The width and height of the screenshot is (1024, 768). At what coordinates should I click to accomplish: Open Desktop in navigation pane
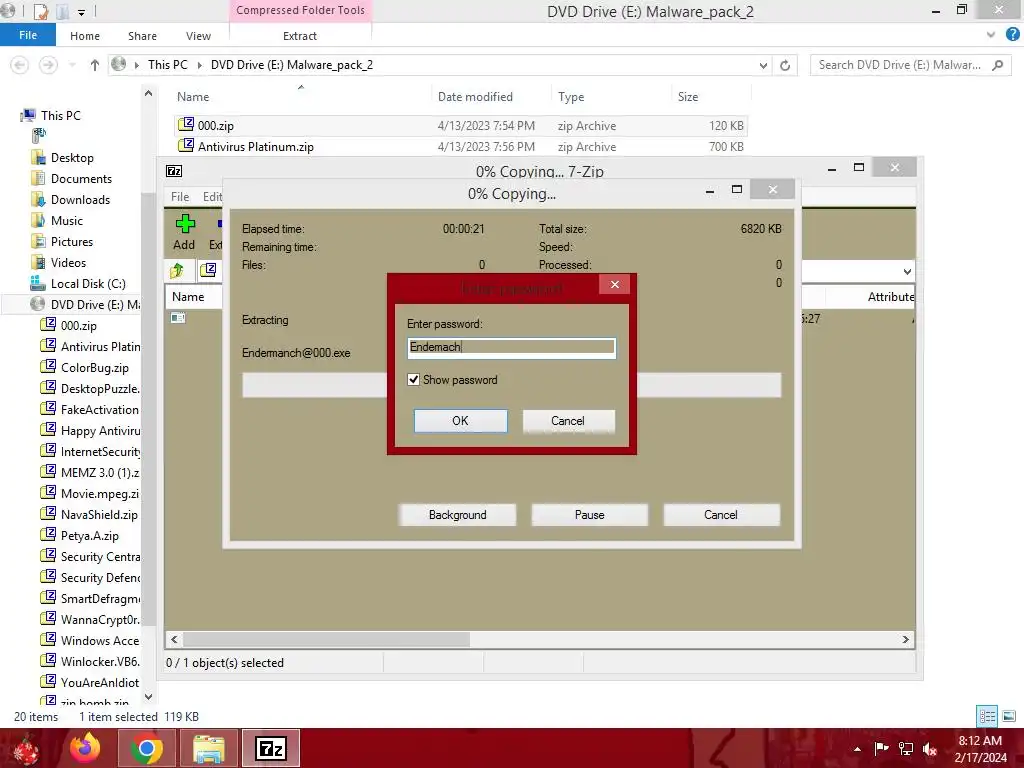coord(72,157)
